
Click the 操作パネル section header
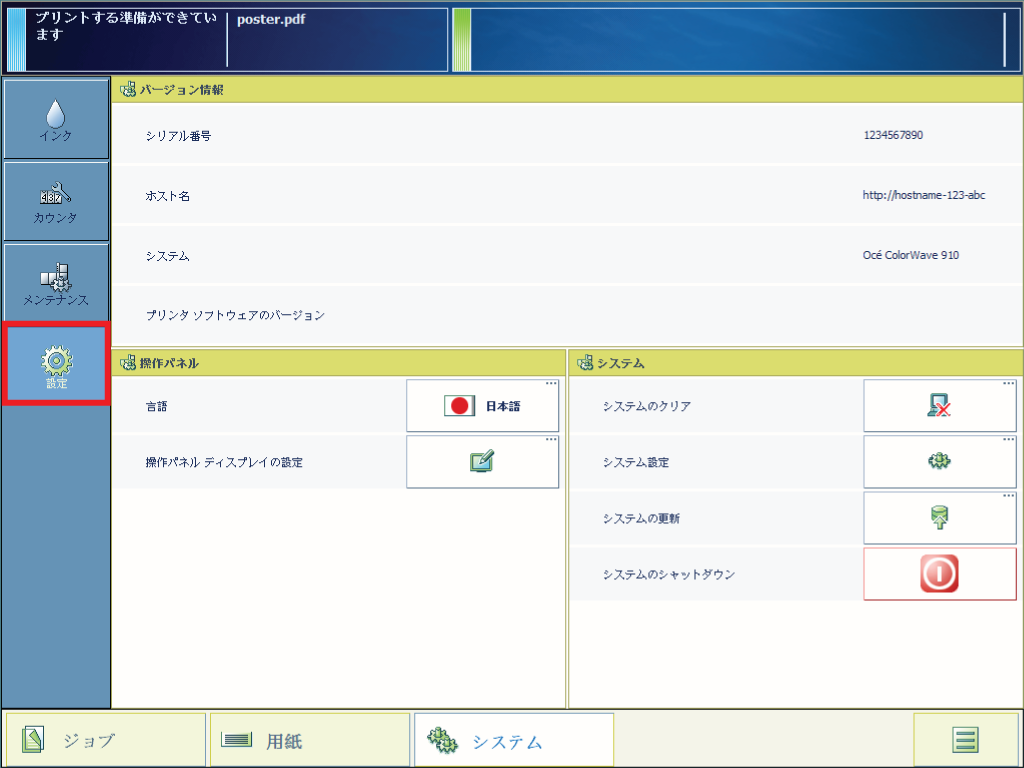338,363
